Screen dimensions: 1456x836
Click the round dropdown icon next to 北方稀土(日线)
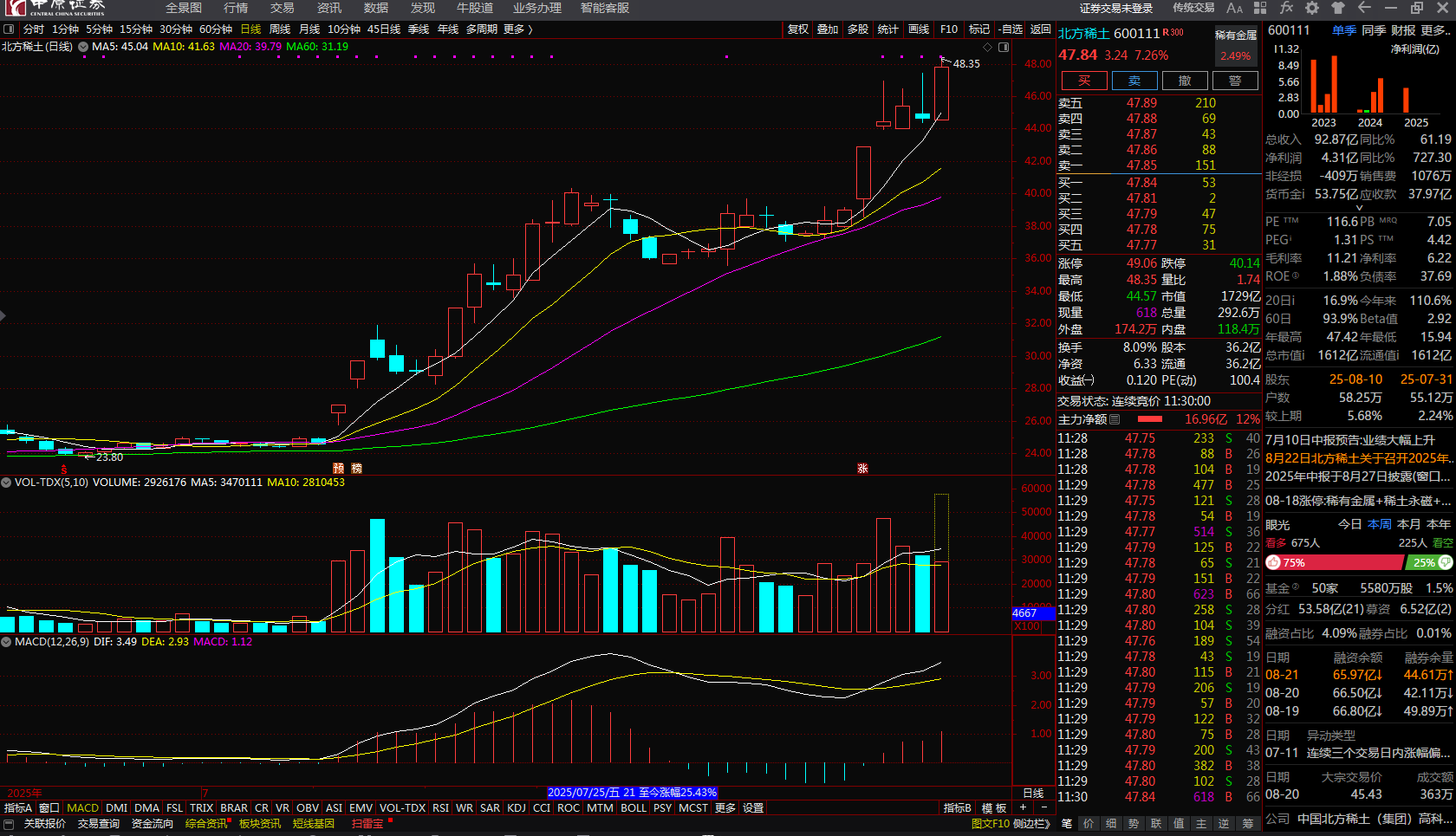click(83, 47)
